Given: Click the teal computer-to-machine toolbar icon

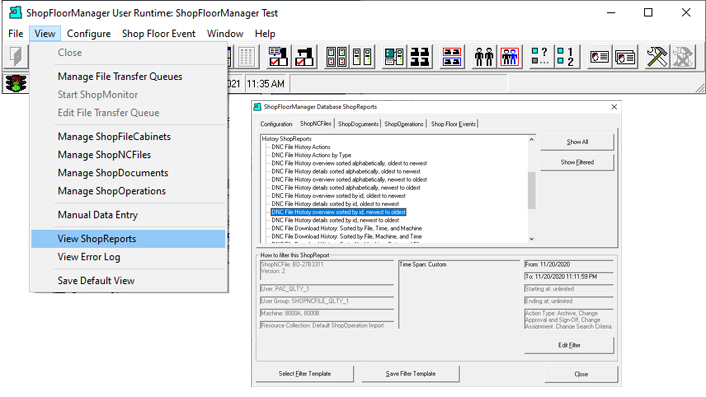Looking at the screenshot, I should click(x=394, y=57).
